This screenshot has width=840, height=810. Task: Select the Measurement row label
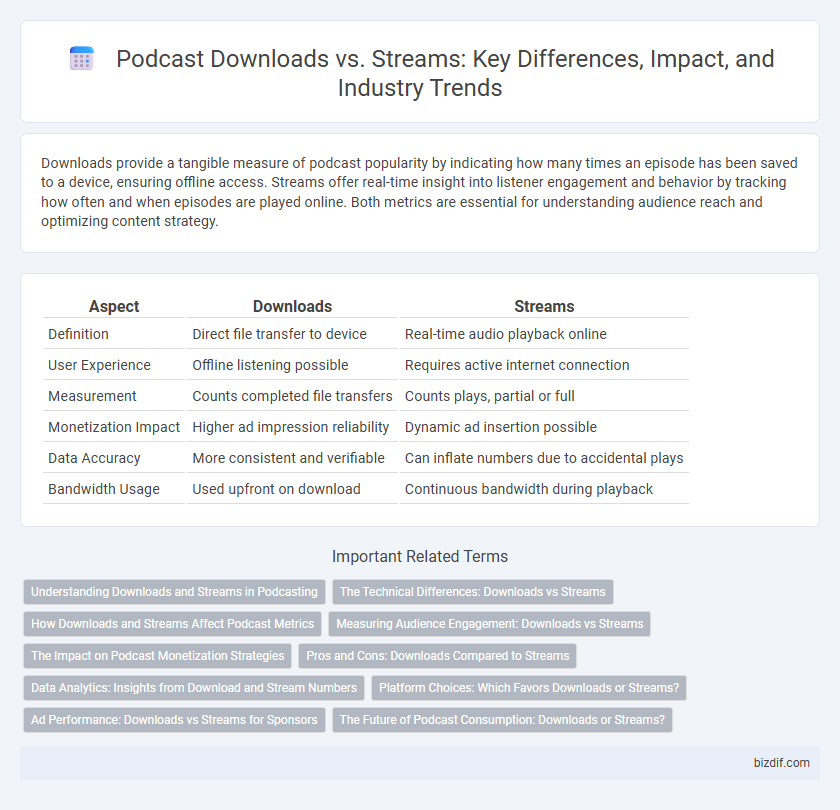(92, 396)
